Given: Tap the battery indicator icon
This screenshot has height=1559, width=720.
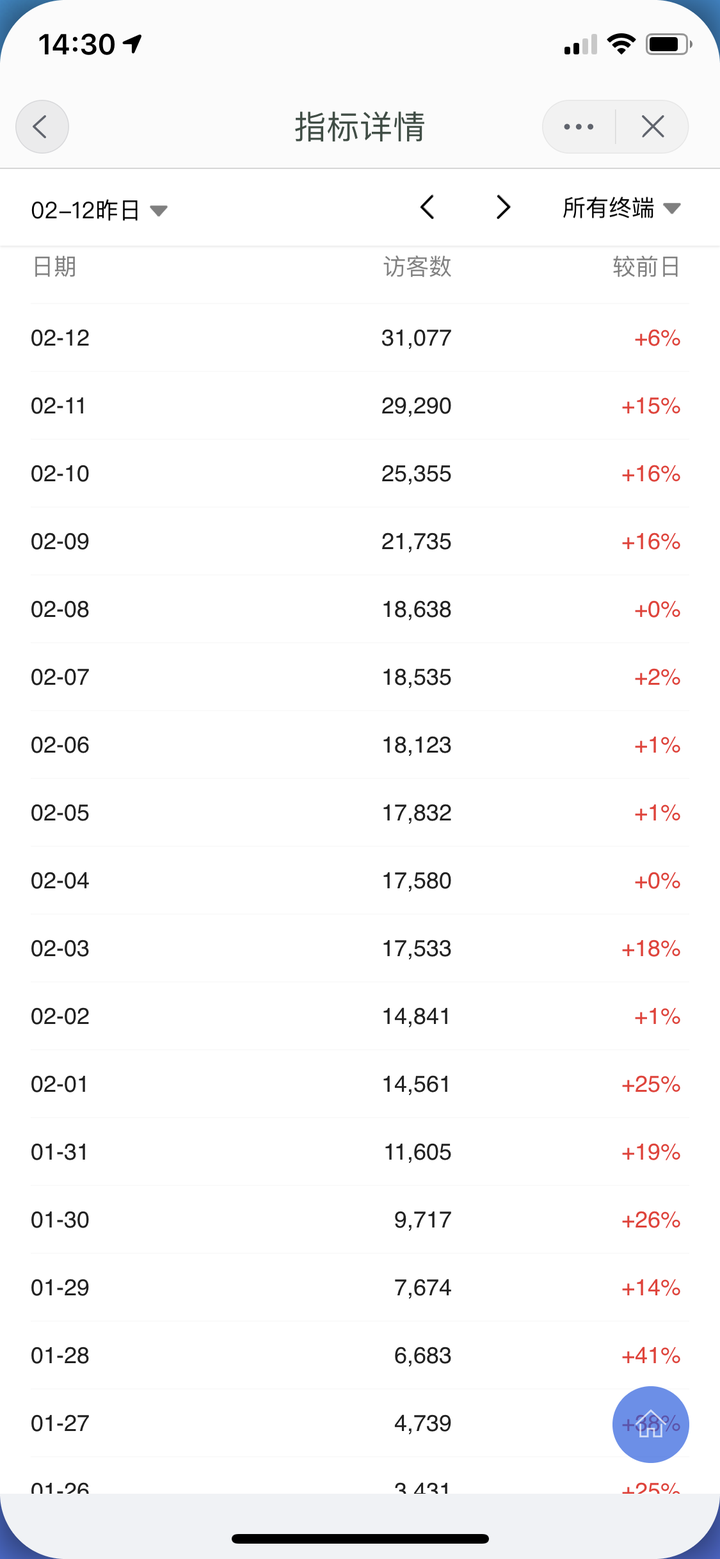Looking at the screenshot, I should pos(668,44).
